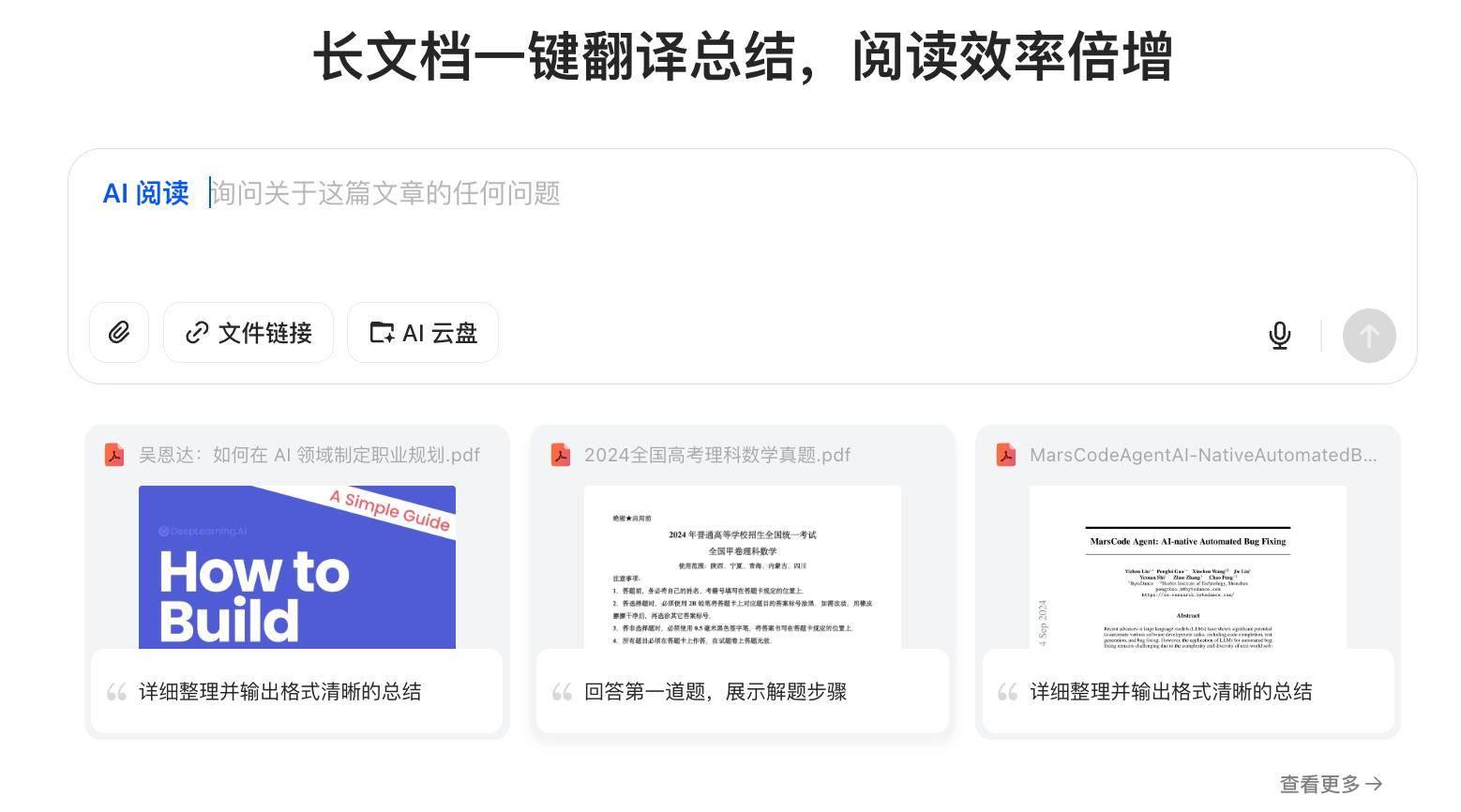This screenshot has width=1461, height=812.
Task: Select the How to Build thumbnail preview
Action: [x=297, y=567]
